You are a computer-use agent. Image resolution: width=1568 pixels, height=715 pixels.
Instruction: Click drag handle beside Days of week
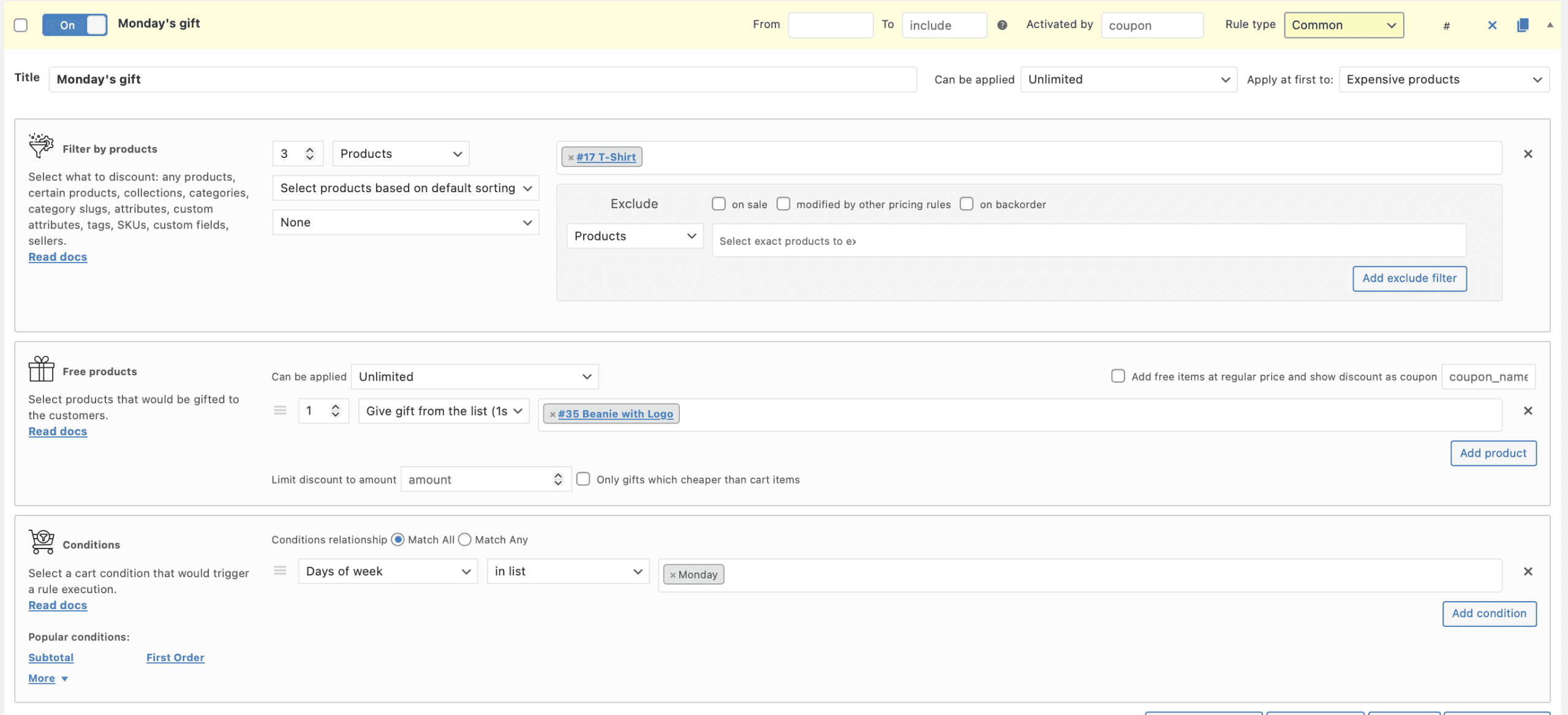pos(280,571)
